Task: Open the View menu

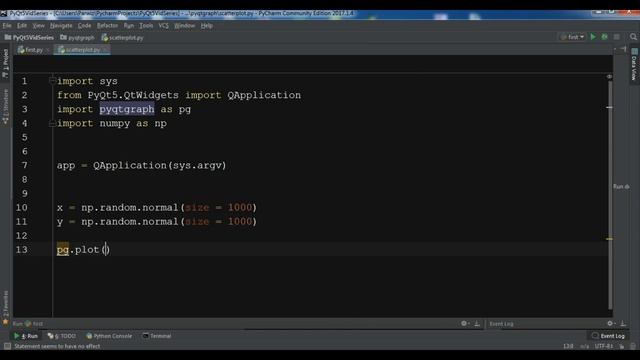Action: point(38,26)
